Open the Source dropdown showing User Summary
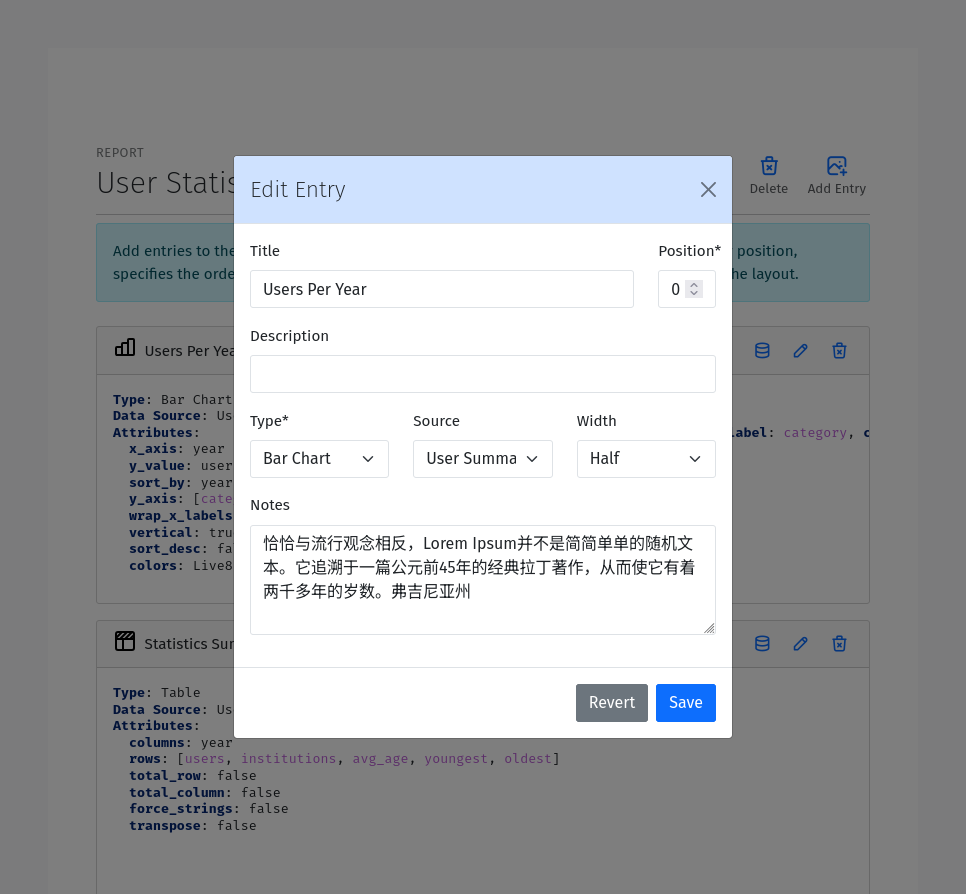 coord(482,459)
